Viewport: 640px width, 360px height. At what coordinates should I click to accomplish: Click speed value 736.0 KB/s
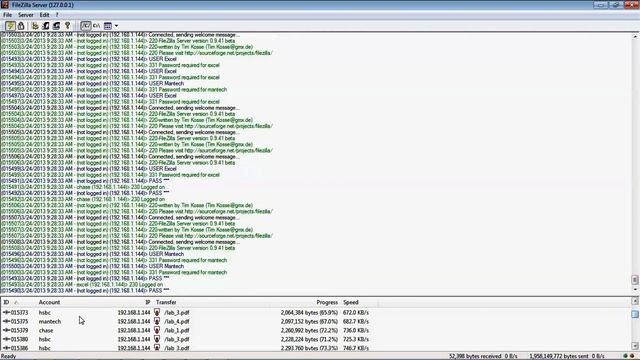click(356, 331)
